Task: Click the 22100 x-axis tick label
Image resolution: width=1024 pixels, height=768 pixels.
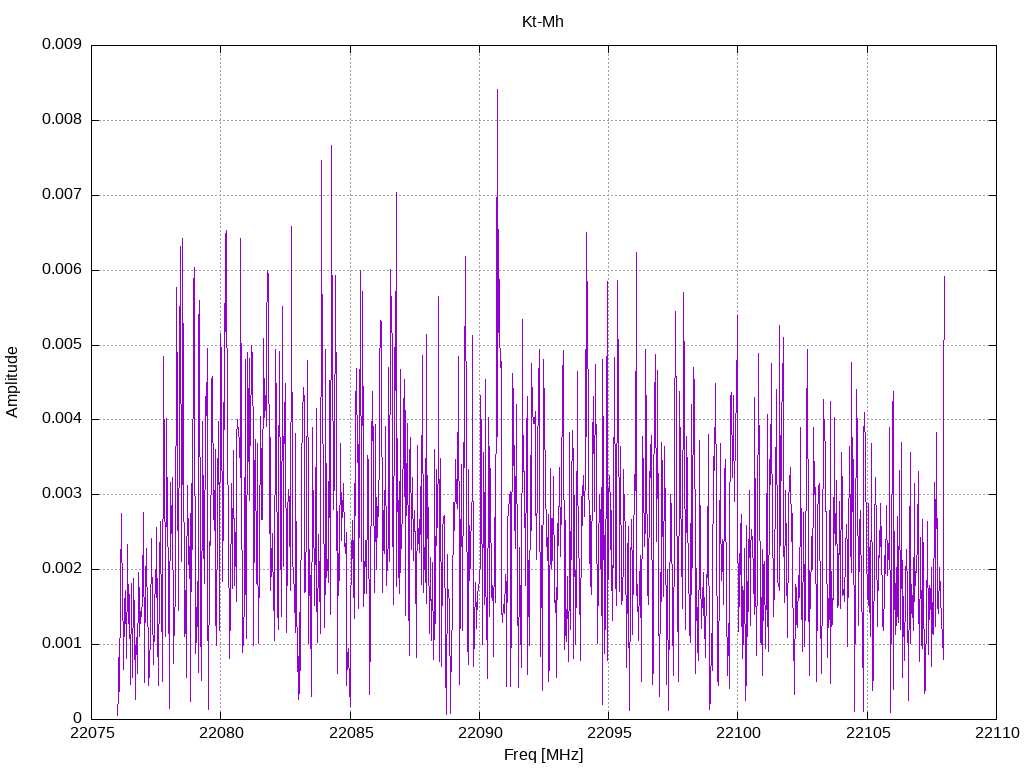Action: coord(737,734)
